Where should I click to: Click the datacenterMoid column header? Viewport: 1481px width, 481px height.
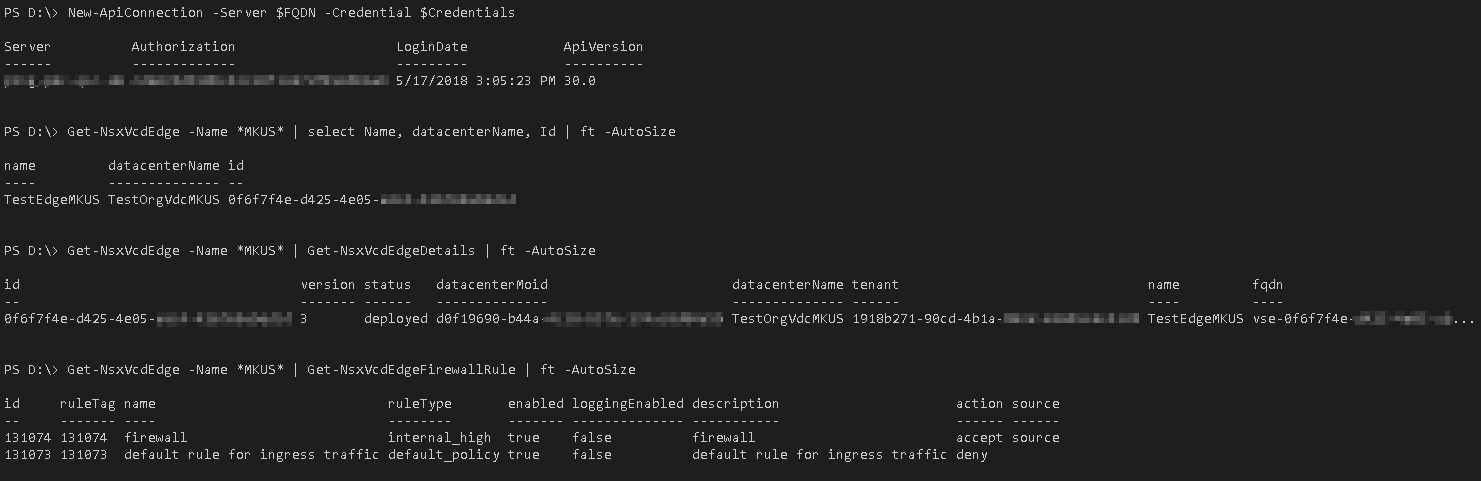tap(492, 285)
